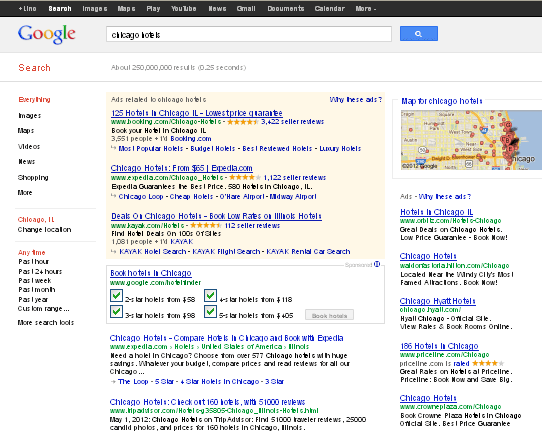Open YouTube in the top bar

tap(184, 9)
